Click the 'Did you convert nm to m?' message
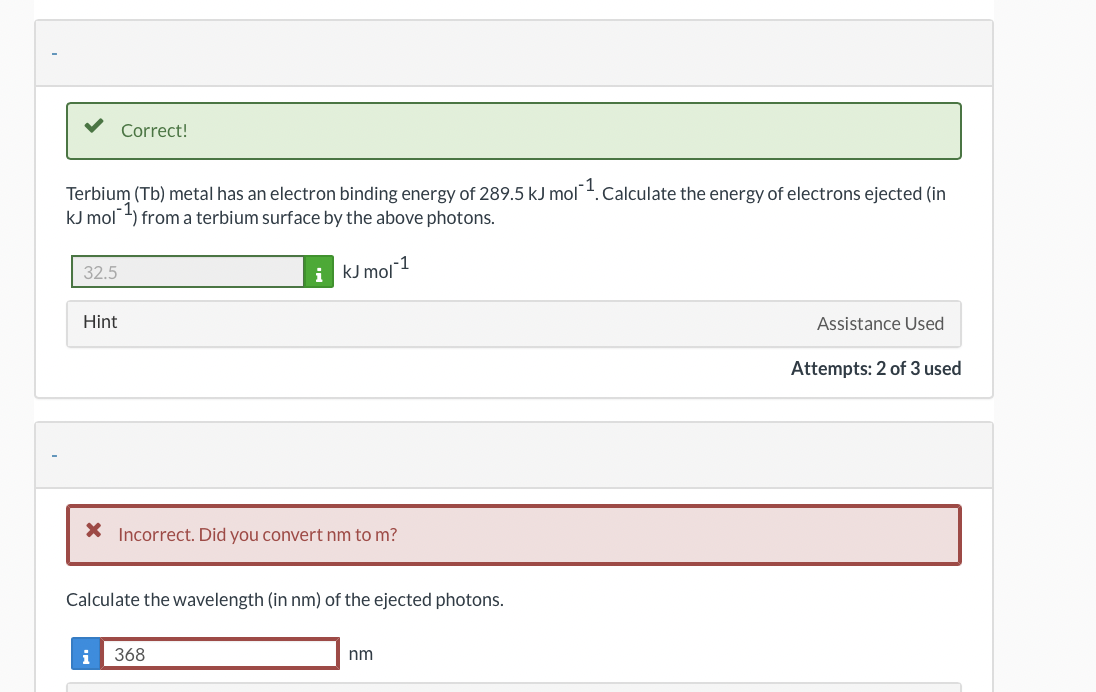 pos(298,535)
